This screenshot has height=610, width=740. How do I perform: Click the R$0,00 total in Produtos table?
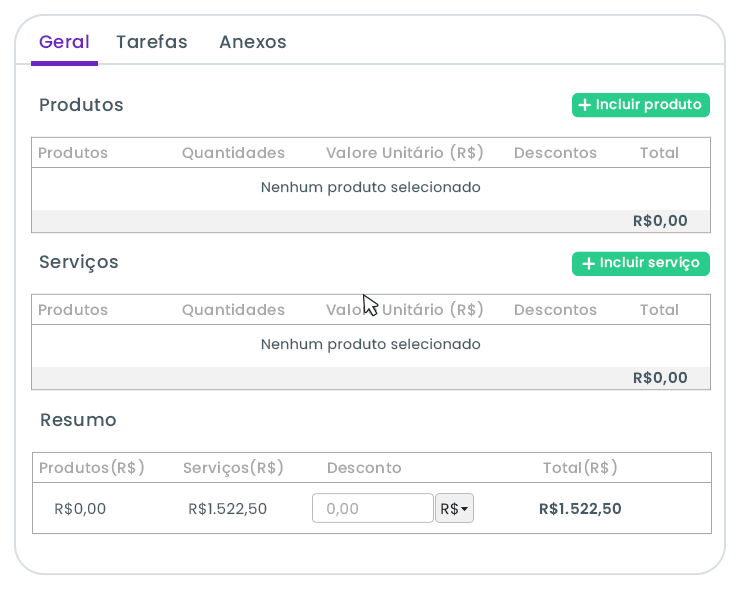[660, 221]
